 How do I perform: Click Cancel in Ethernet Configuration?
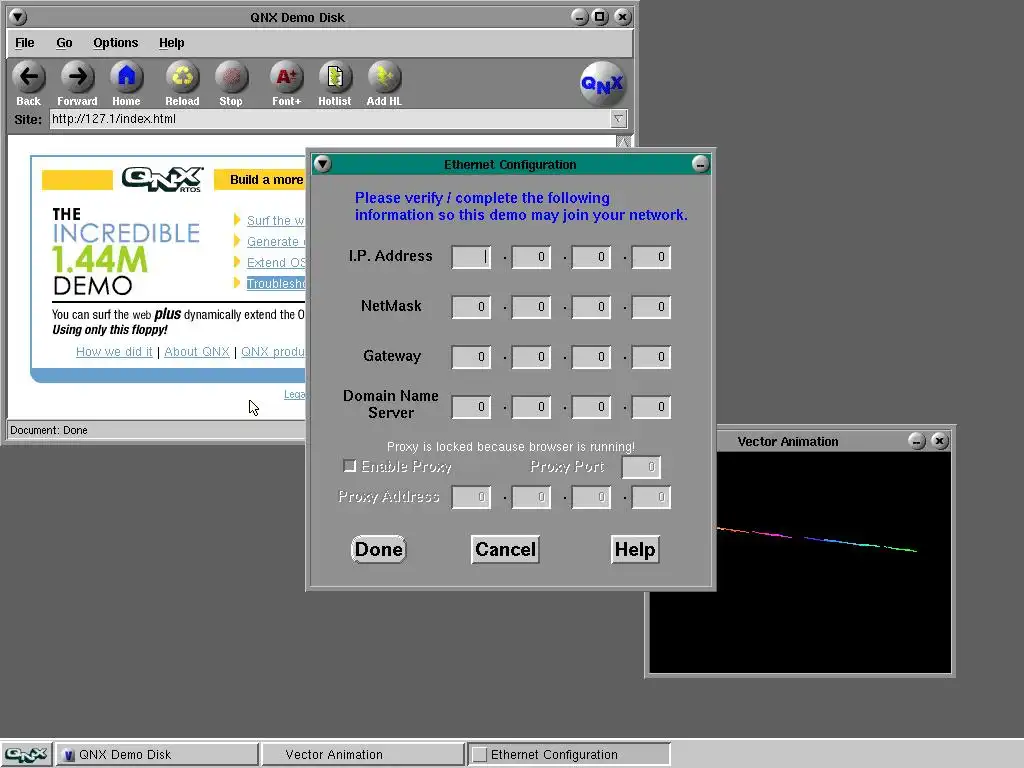point(505,549)
